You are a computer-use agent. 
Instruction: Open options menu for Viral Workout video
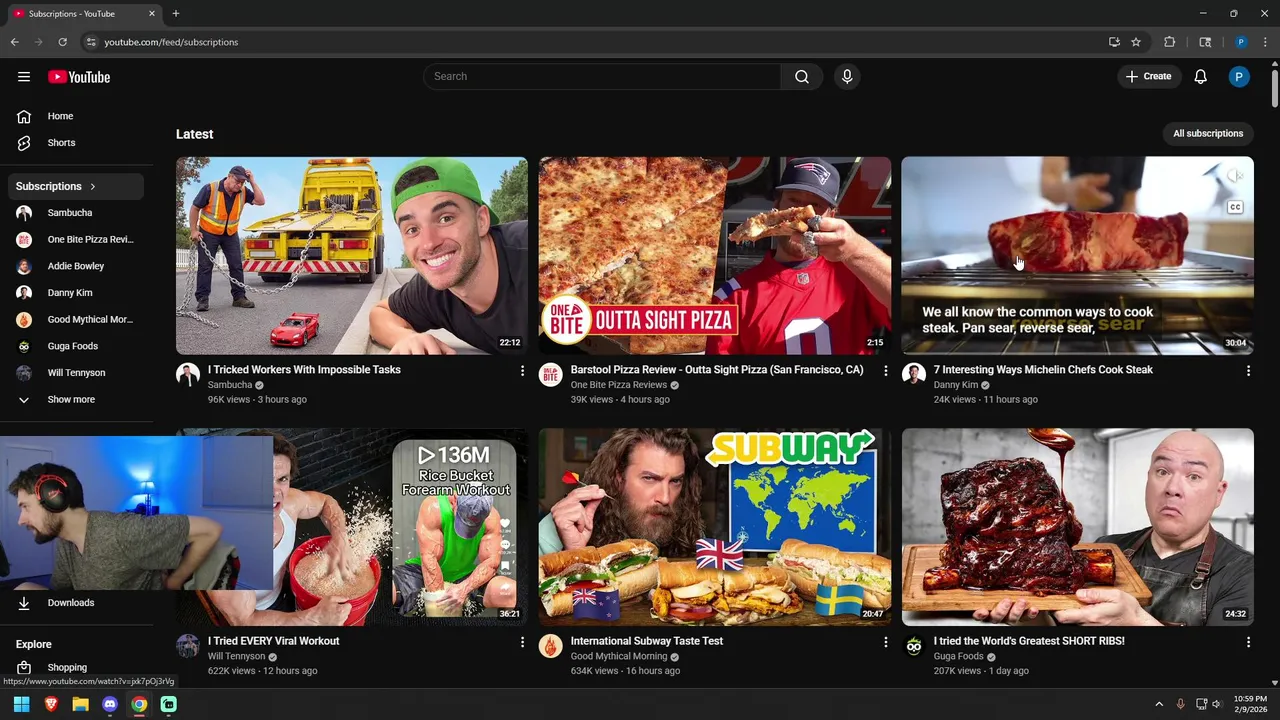[x=522, y=642]
